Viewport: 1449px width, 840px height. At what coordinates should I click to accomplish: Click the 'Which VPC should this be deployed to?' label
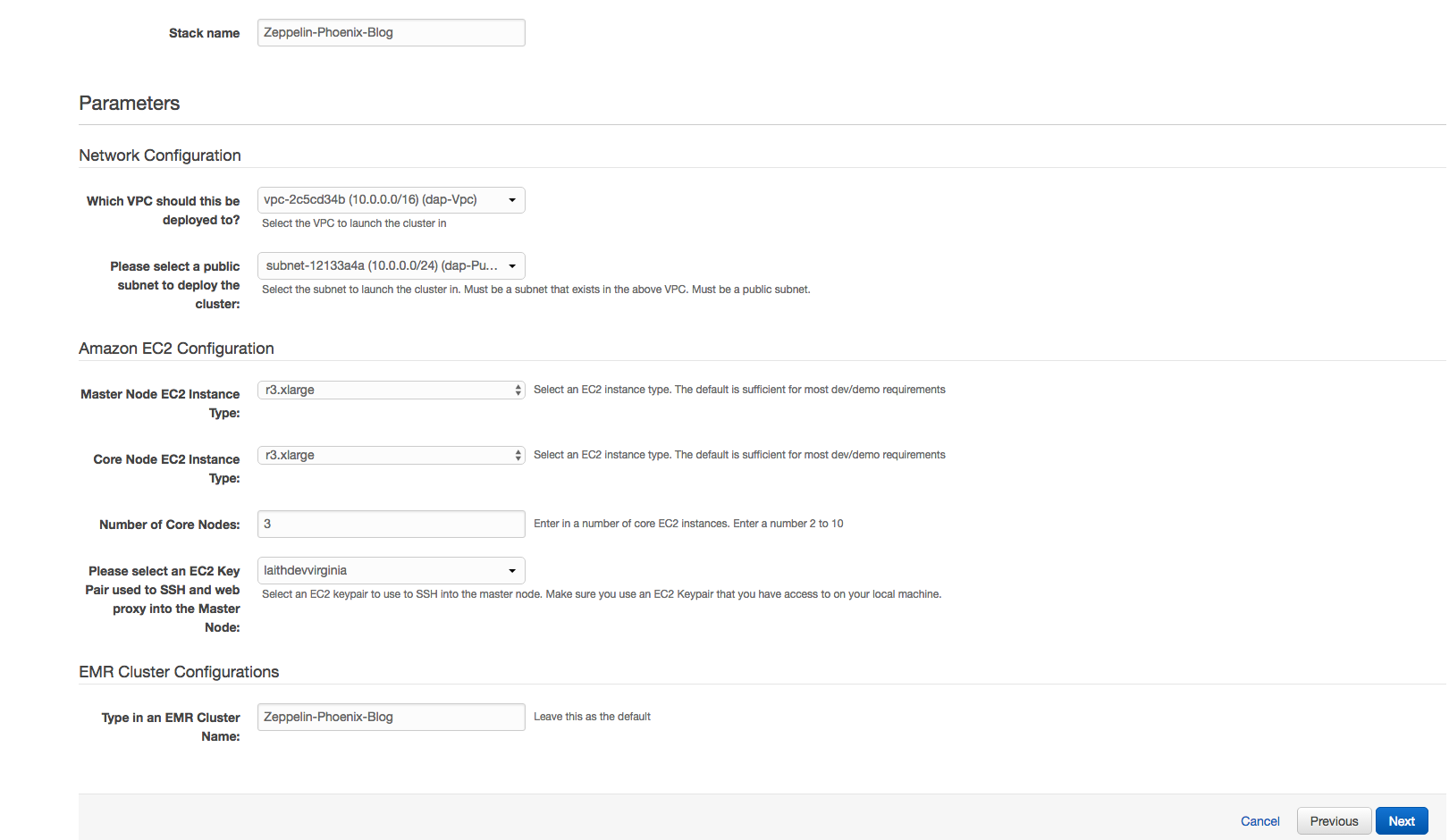point(163,211)
